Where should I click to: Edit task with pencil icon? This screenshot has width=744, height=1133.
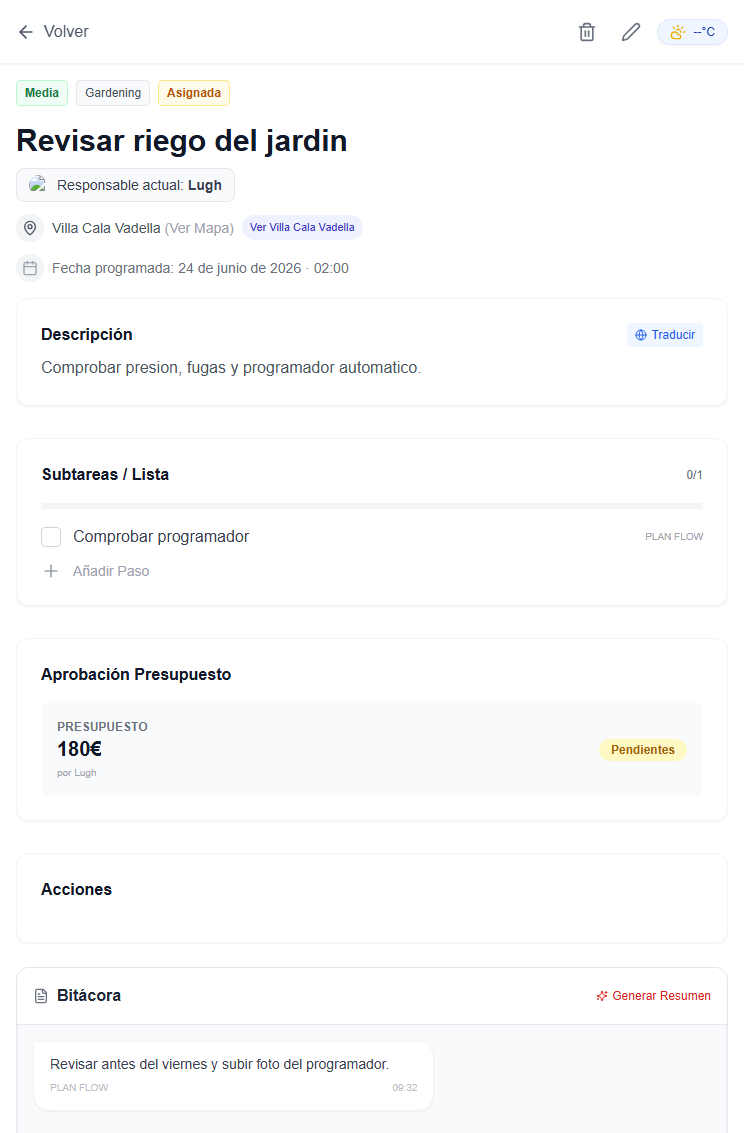[631, 32]
